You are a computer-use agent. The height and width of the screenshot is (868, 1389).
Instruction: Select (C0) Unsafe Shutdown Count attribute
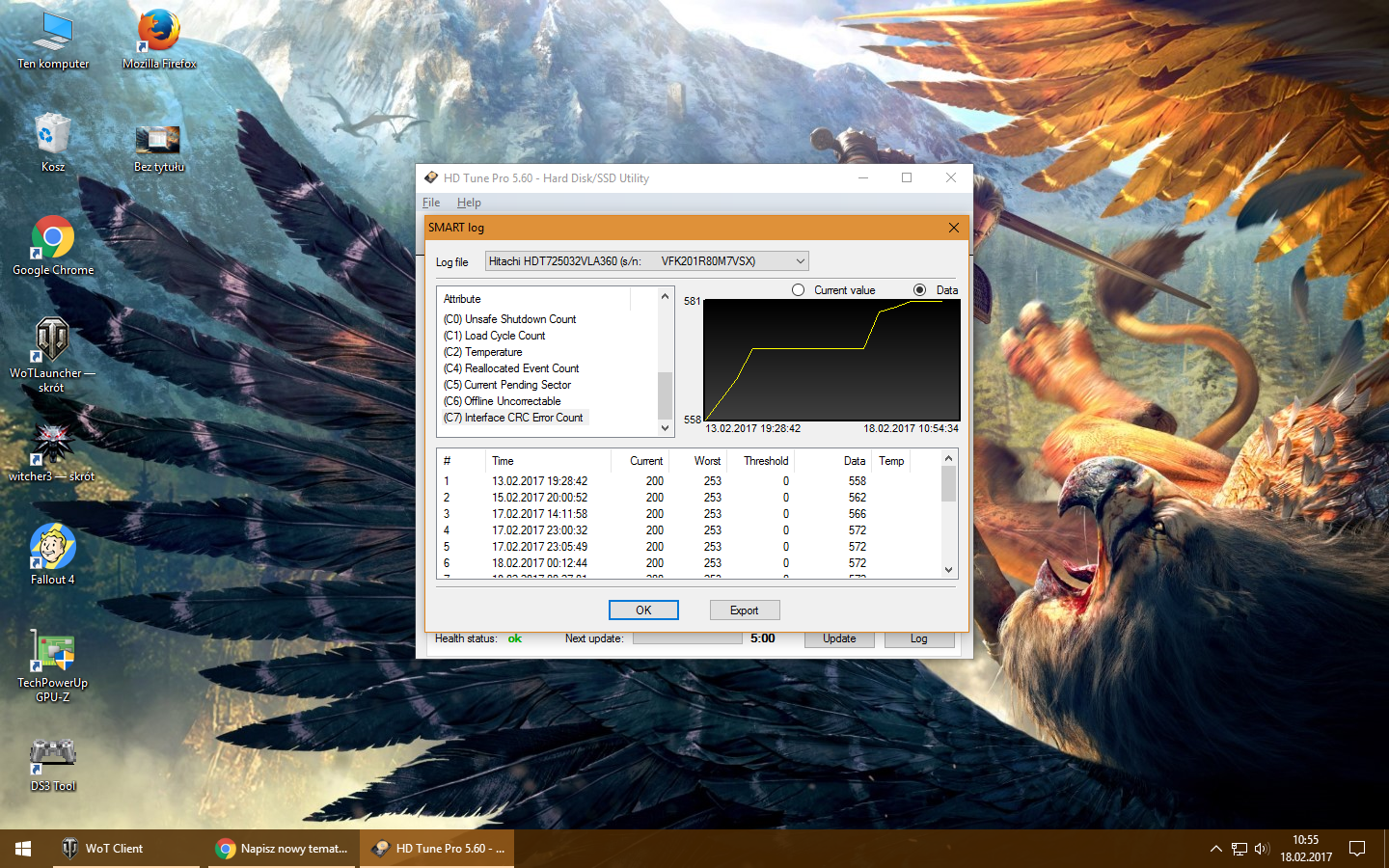[509, 319]
